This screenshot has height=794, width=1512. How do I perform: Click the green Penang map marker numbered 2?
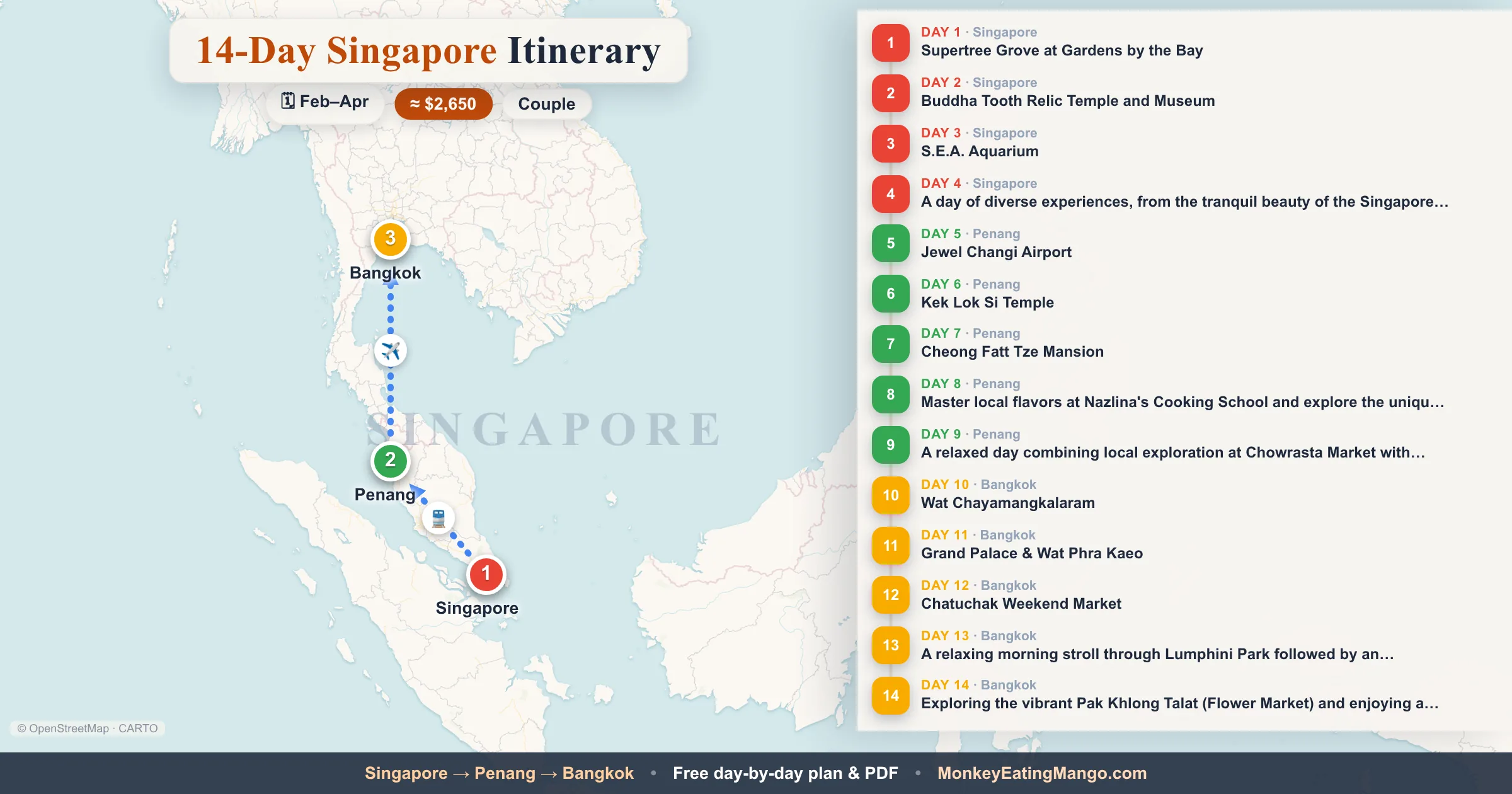[x=391, y=461]
